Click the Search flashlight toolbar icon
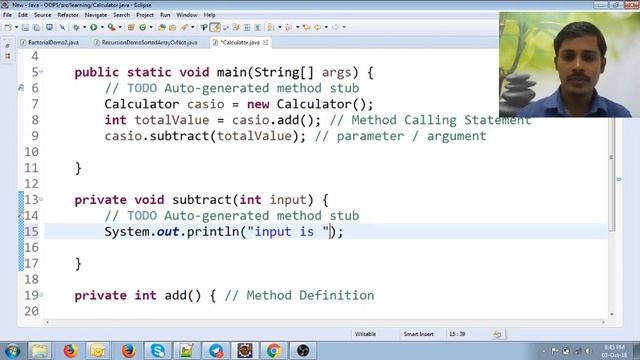Viewport: 640px width, 360px height. [x=184, y=27]
